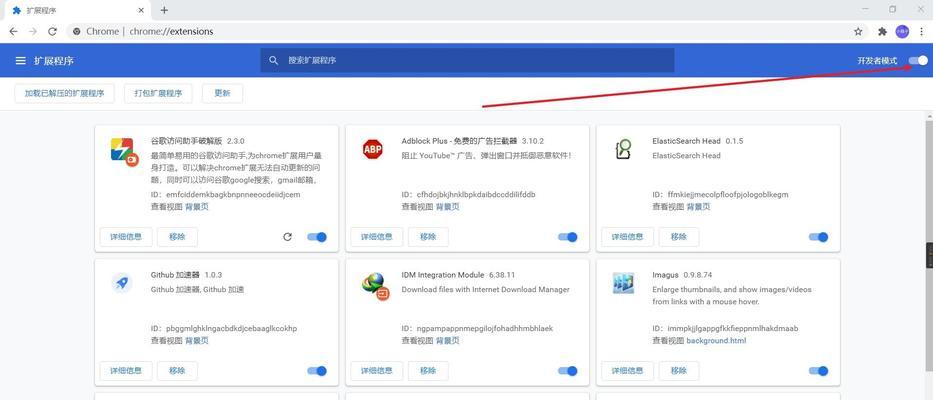Turn off 开发者模式 developer mode toggle
The height and width of the screenshot is (400, 933).
(x=918, y=60)
